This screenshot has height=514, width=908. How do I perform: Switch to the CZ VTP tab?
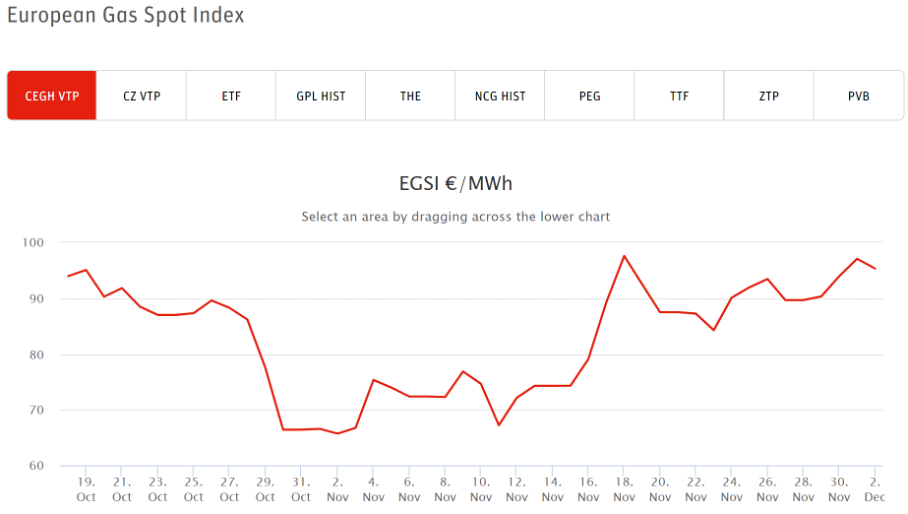pos(141,96)
